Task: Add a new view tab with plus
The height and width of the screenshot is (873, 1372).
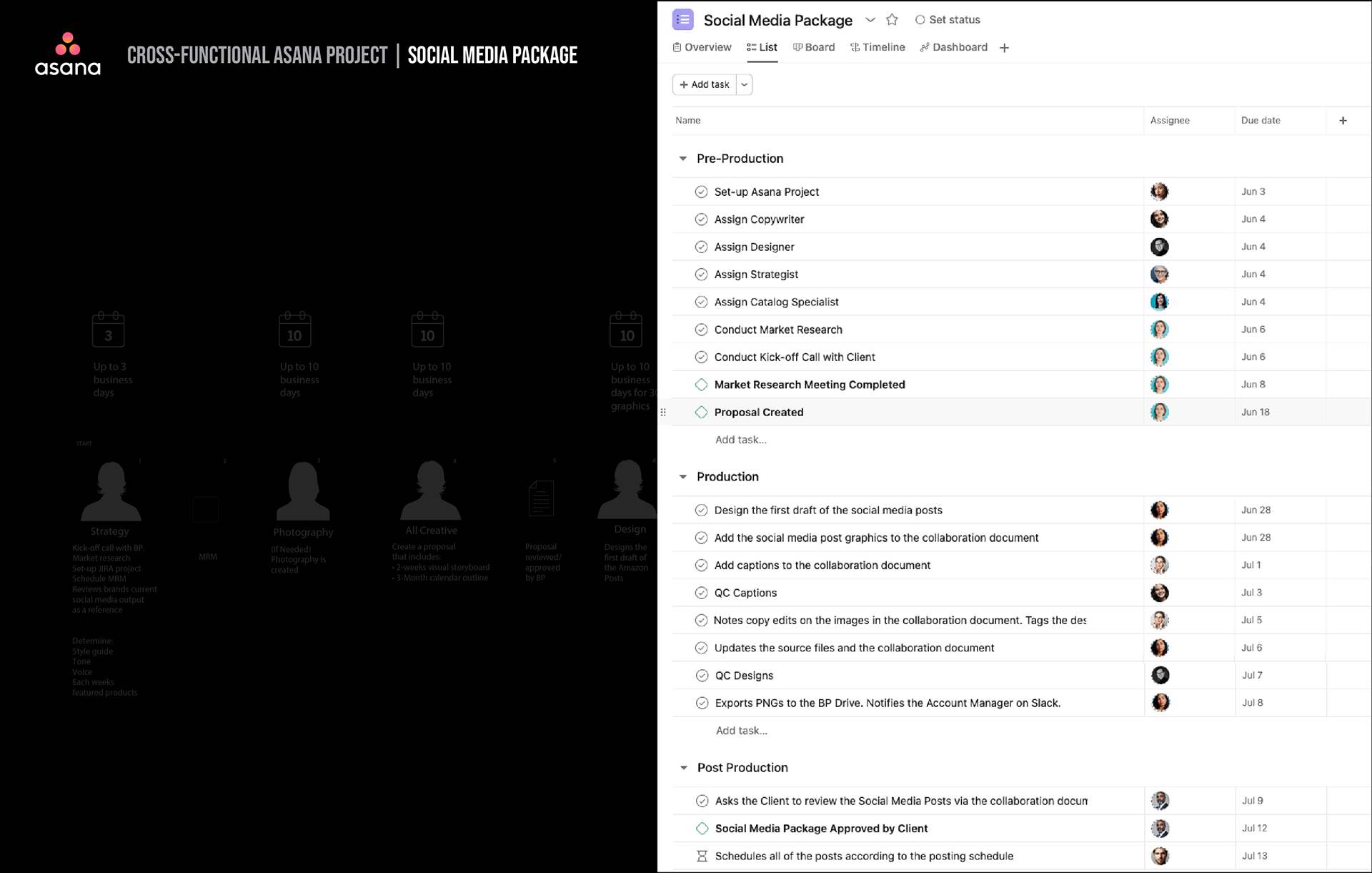Action: pos(1004,48)
